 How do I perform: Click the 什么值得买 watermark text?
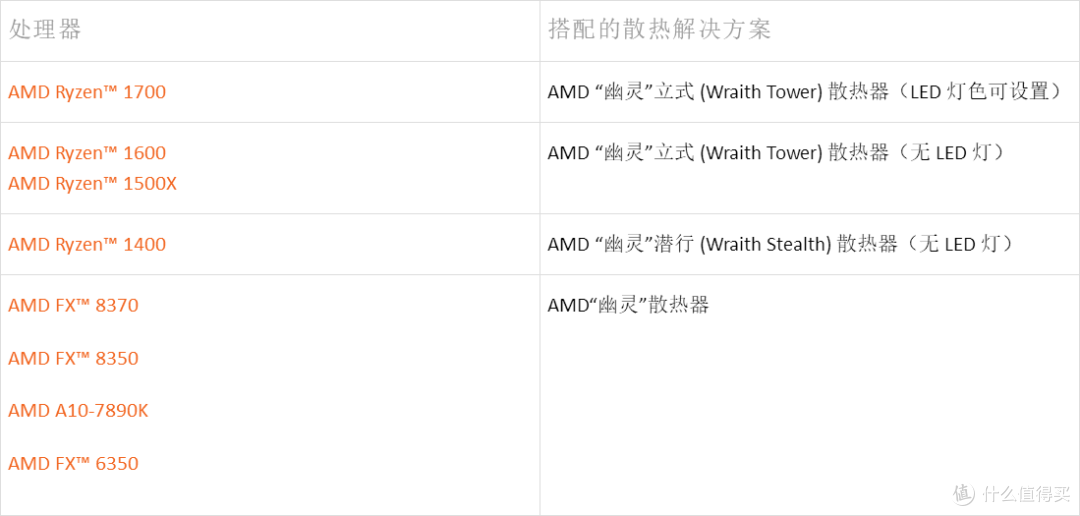[1026, 494]
